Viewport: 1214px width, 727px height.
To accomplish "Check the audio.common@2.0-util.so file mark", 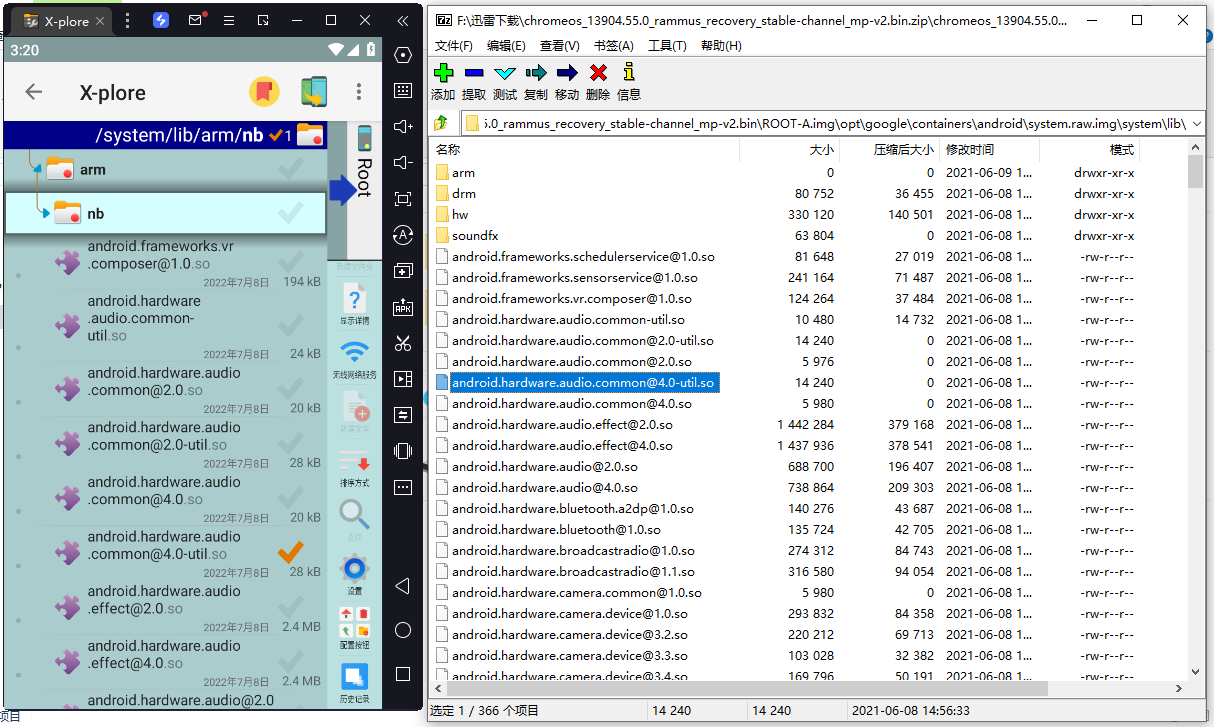I will [x=290, y=442].
